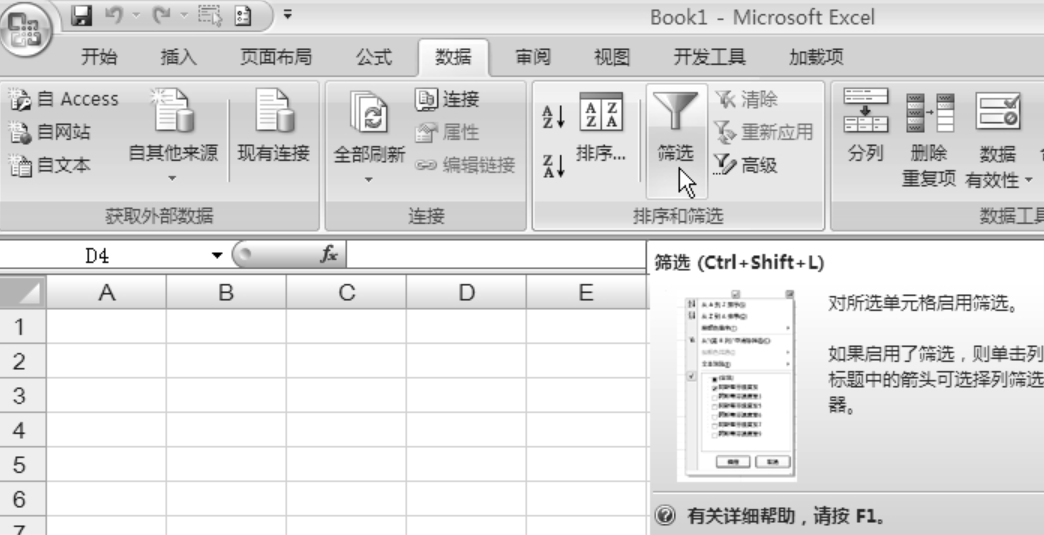
Task: Select the 数据 tab
Action: 453,57
